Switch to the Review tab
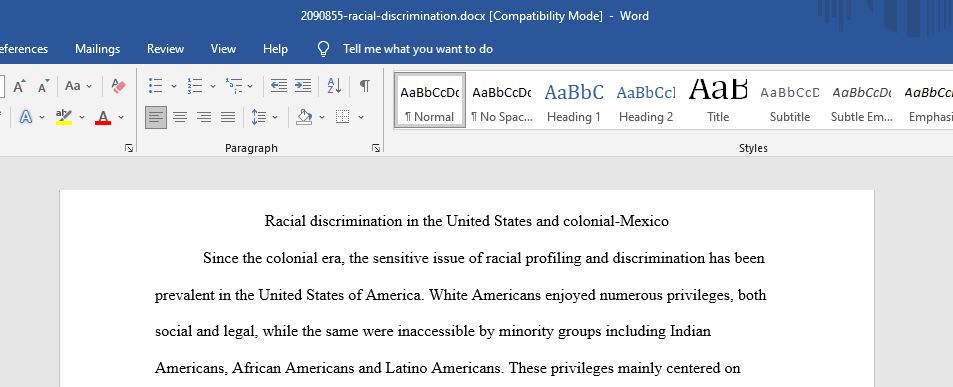 click(x=165, y=49)
